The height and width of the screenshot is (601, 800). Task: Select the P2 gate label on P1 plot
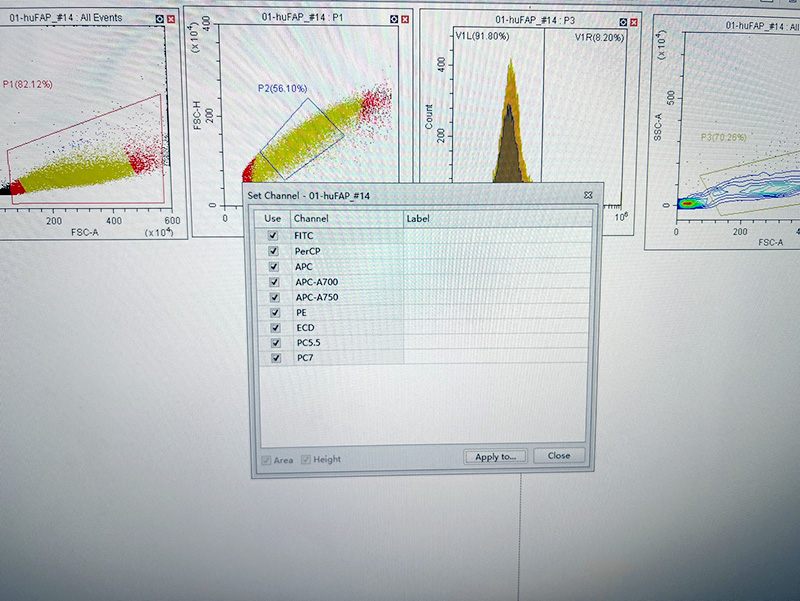tap(279, 89)
